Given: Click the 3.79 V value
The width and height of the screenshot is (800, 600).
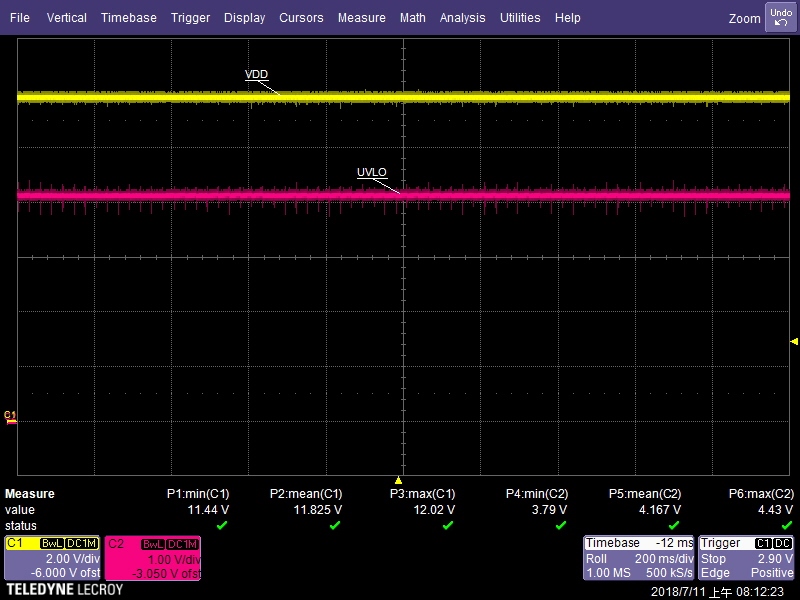Looking at the screenshot, I should tap(549, 510).
